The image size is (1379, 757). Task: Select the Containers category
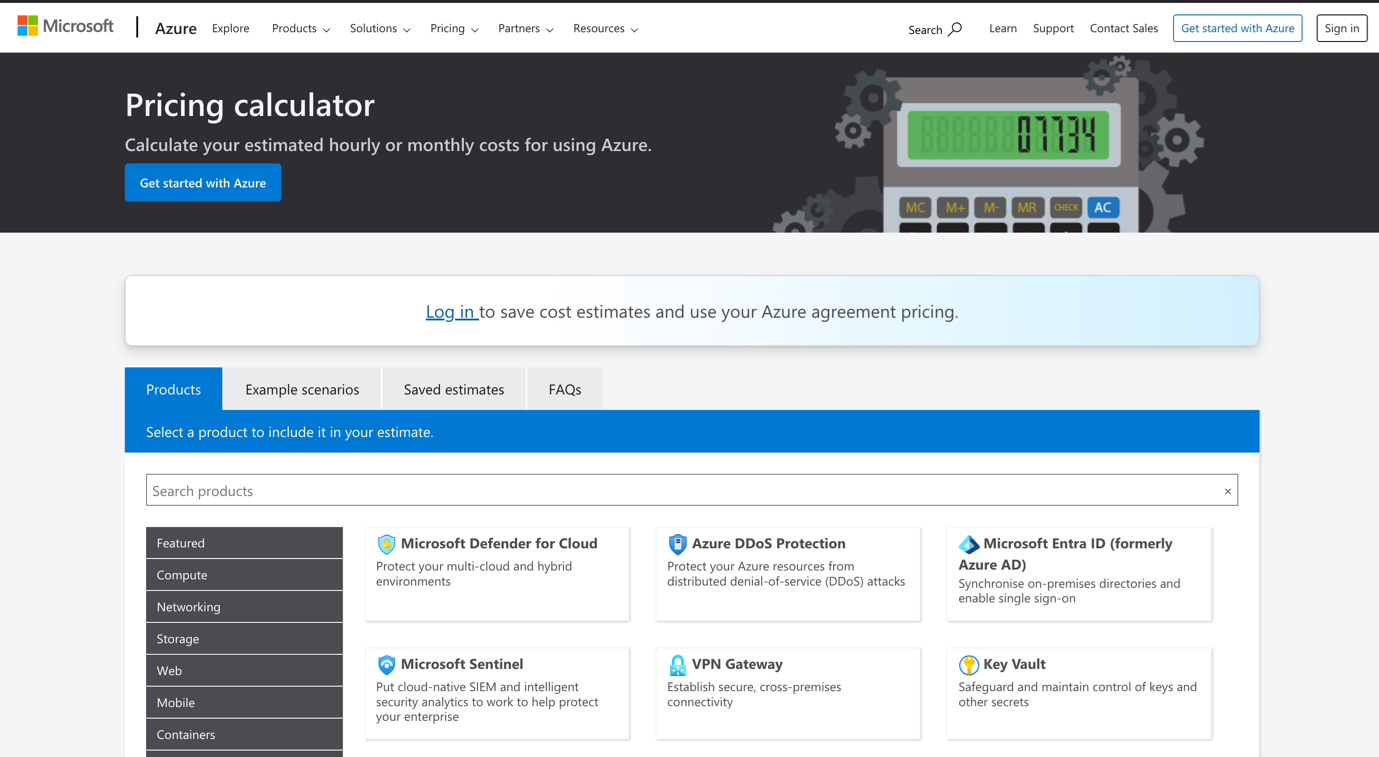coord(244,735)
